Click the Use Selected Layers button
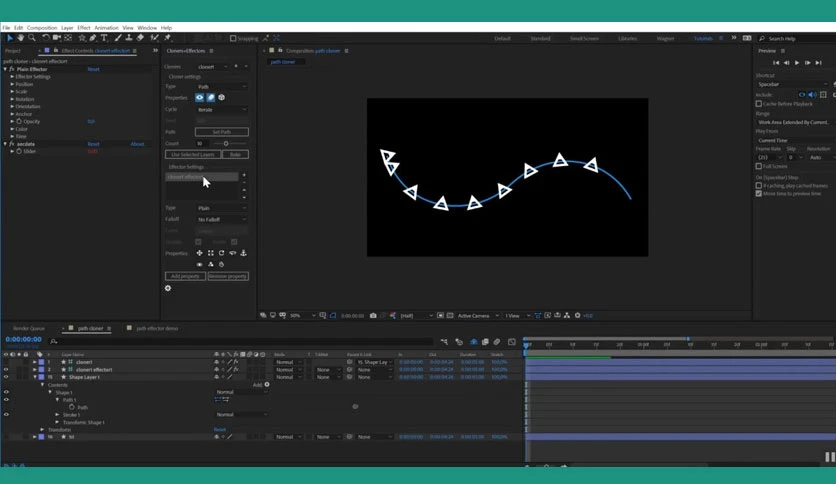This screenshot has height=484, width=836. 192,155
